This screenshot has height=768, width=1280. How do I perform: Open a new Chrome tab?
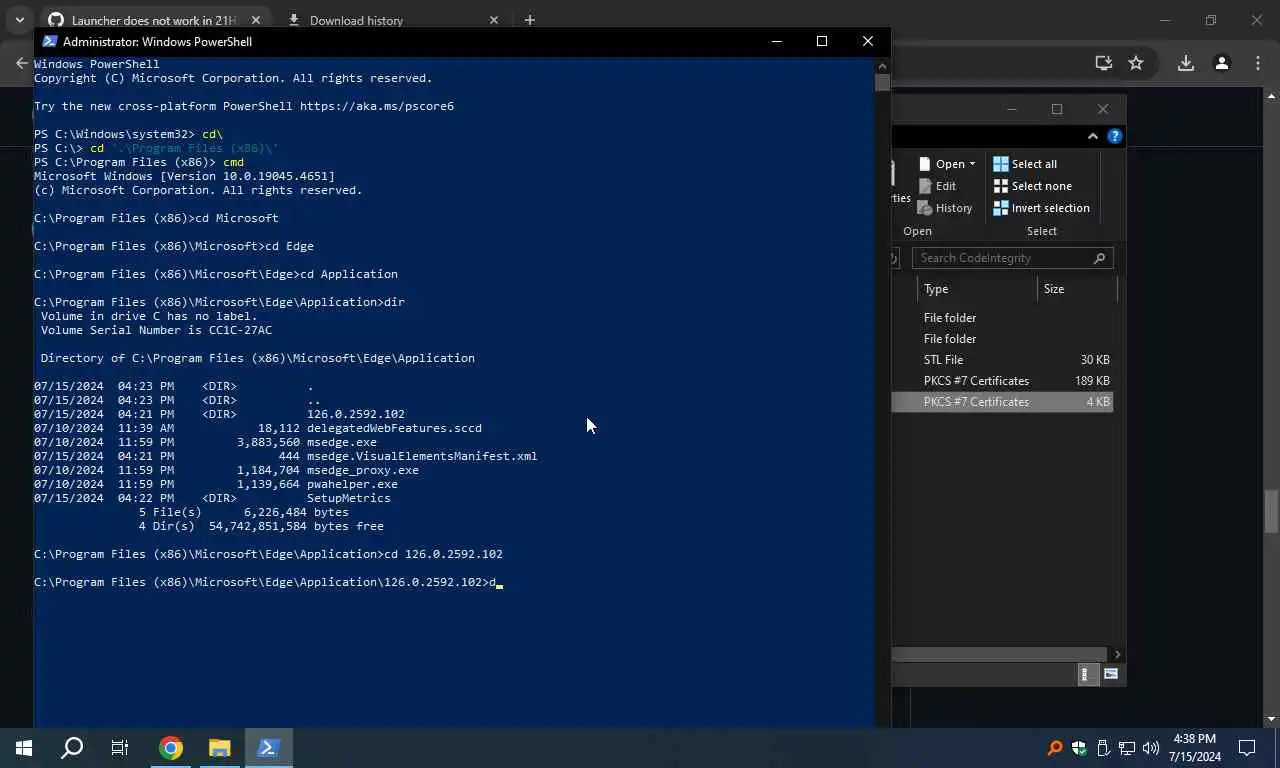pyautogui.click(x=530, y=20)
